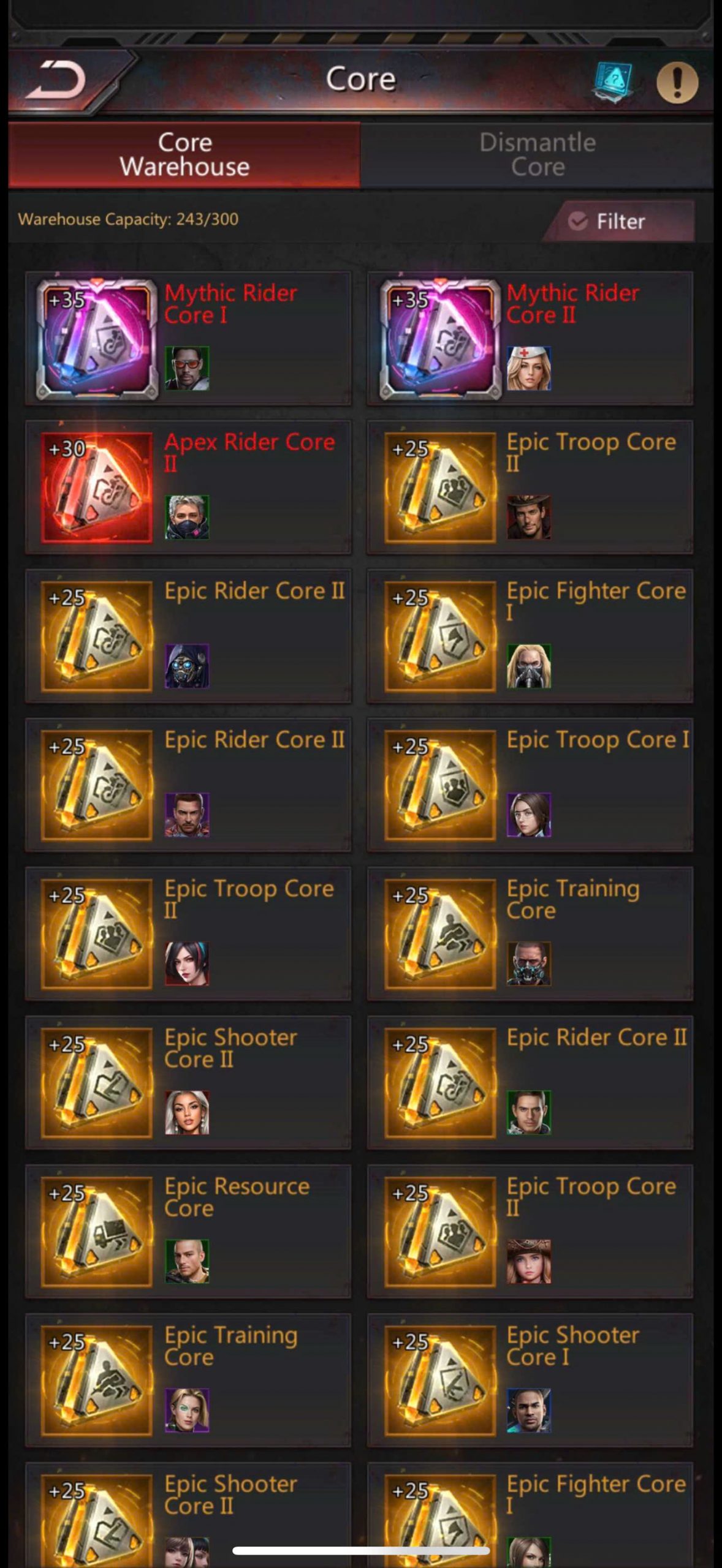722x1568 pixels.
Task: Tap the Epic Training Core icon with masked hero
Action: pyautogui.click(x=439, y=934)
